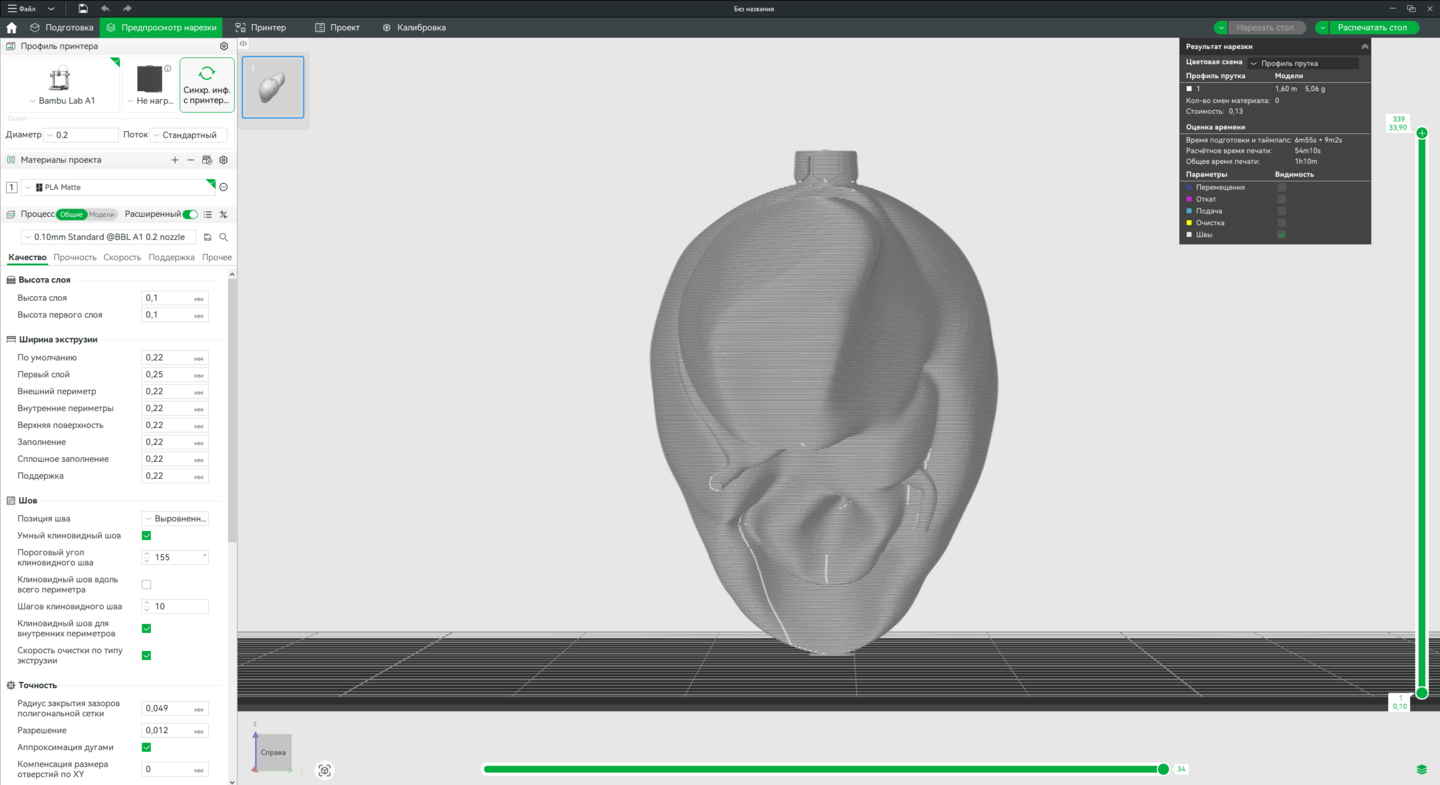Toggle the Расширенный mode switch

pos(190,214)
